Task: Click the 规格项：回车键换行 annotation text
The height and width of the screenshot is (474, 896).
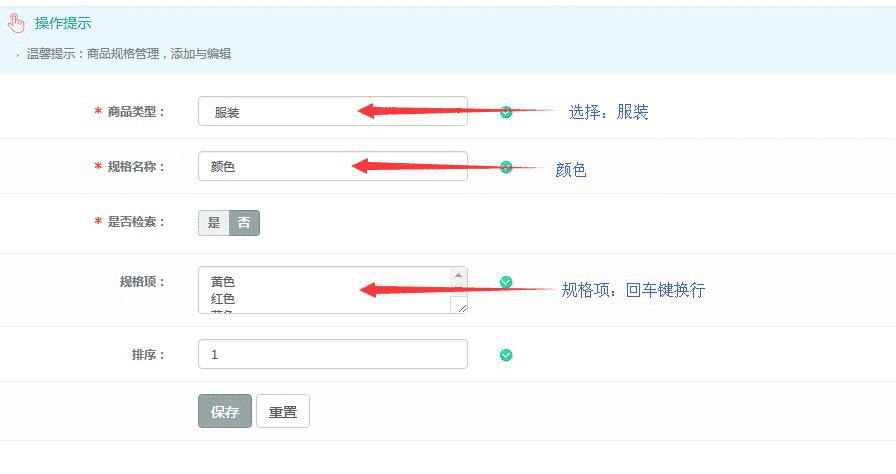Action: click(633, 290)
